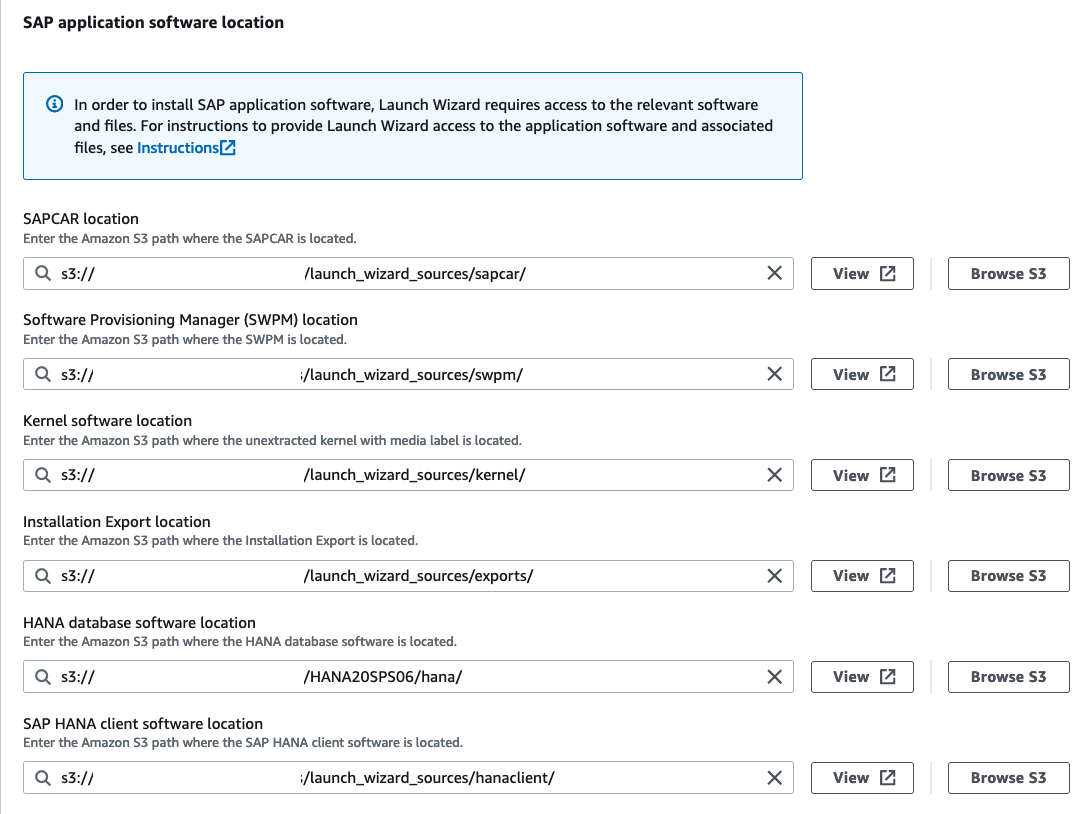This screenshot has height=814, width=1090.
Task: View the SWPM location in S3
Action: coord(862,374)
